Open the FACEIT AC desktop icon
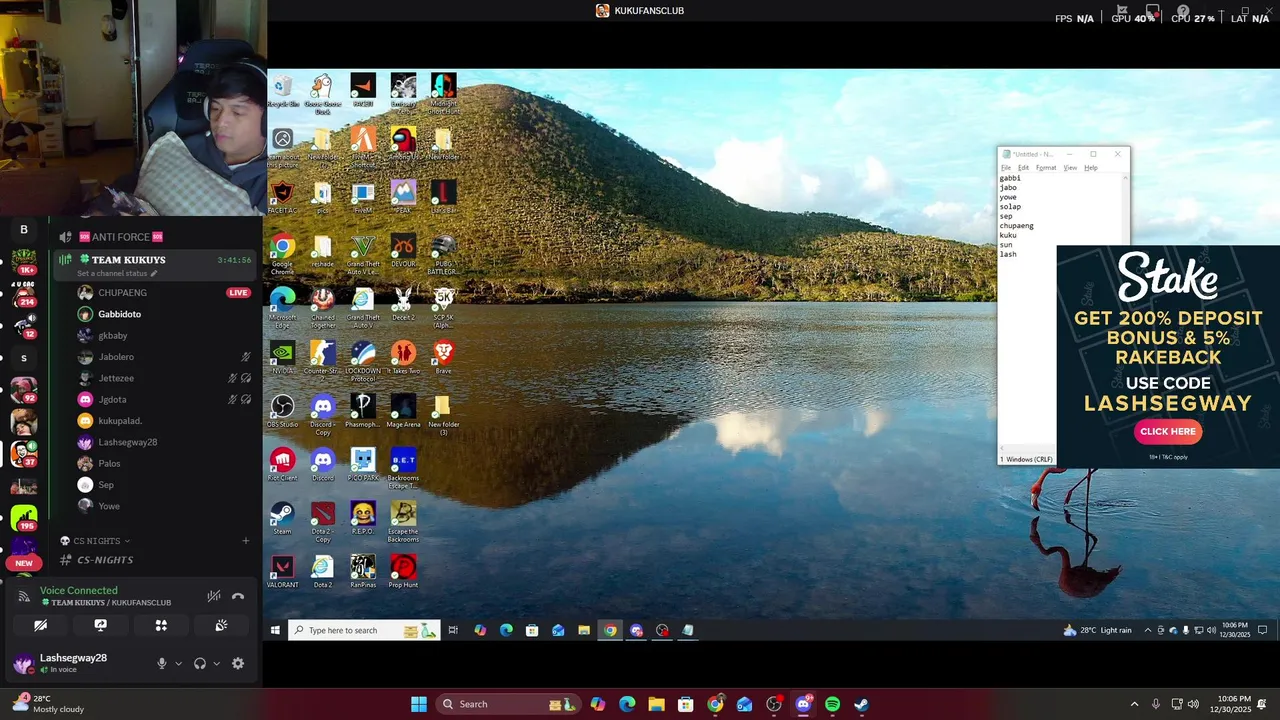 [x=282, y=197]
